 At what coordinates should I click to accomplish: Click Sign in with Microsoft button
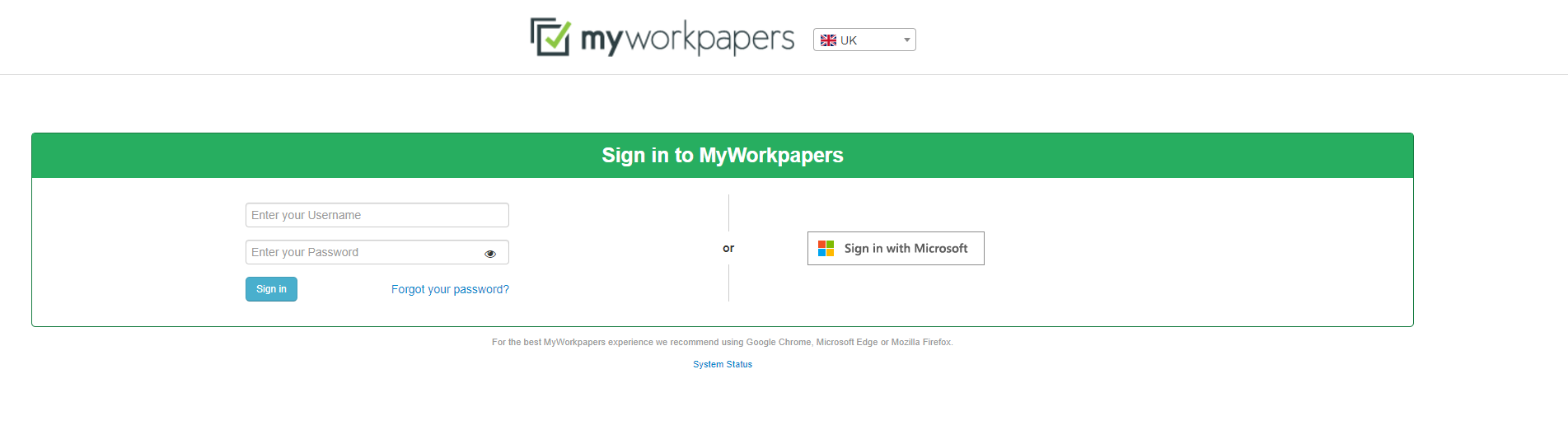(896, 248)
